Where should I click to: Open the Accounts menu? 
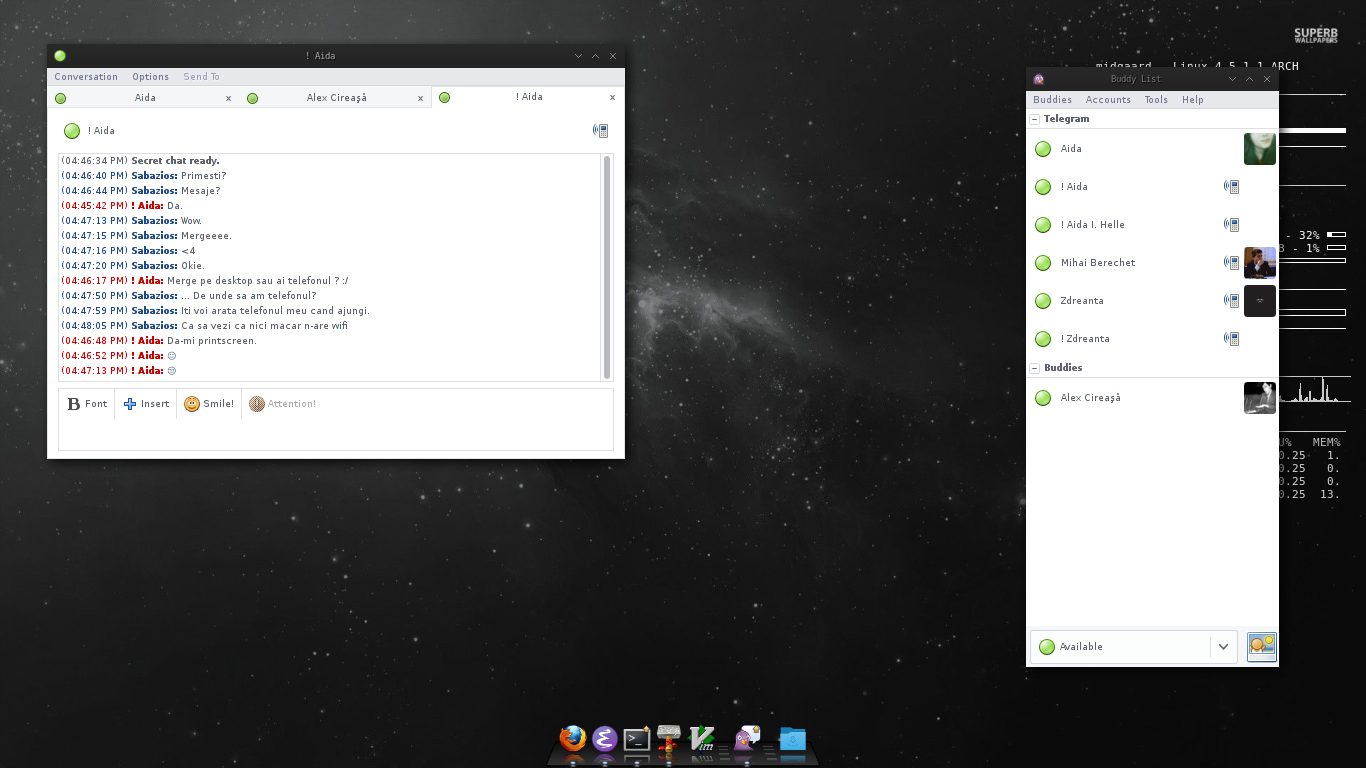click(1108, 100)
